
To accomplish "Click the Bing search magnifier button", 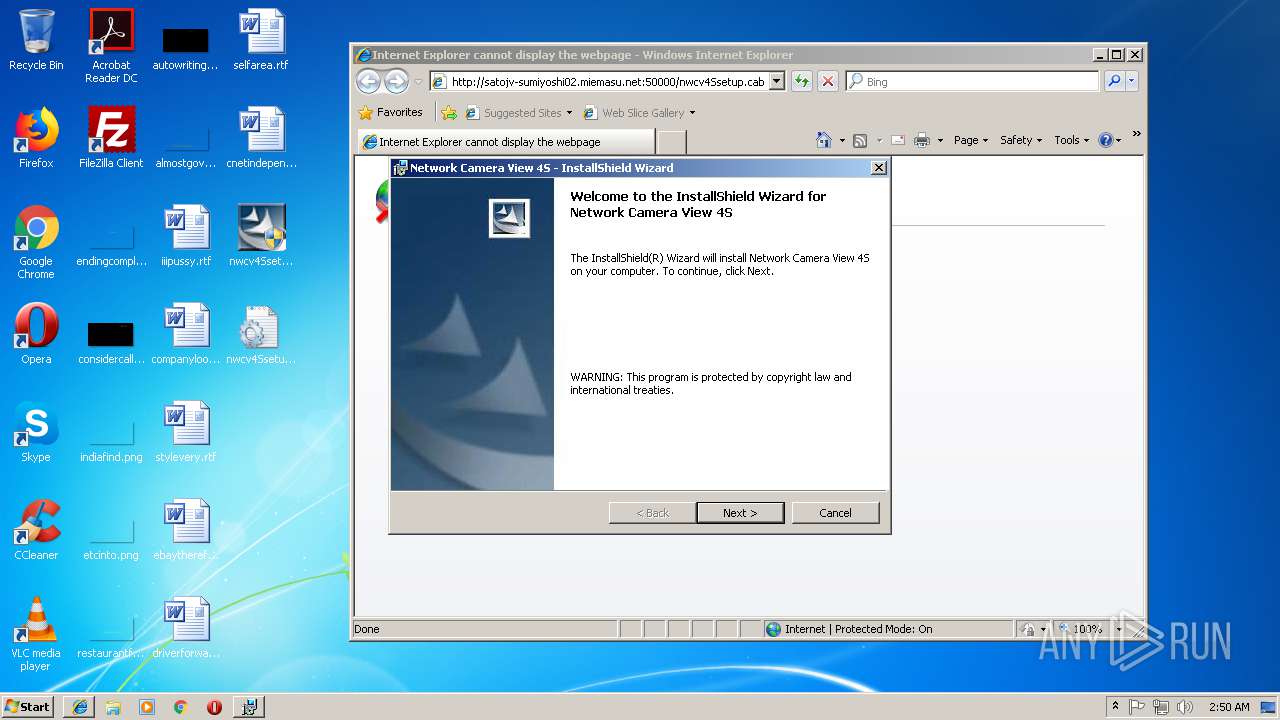I will (x=1114, y=82).
